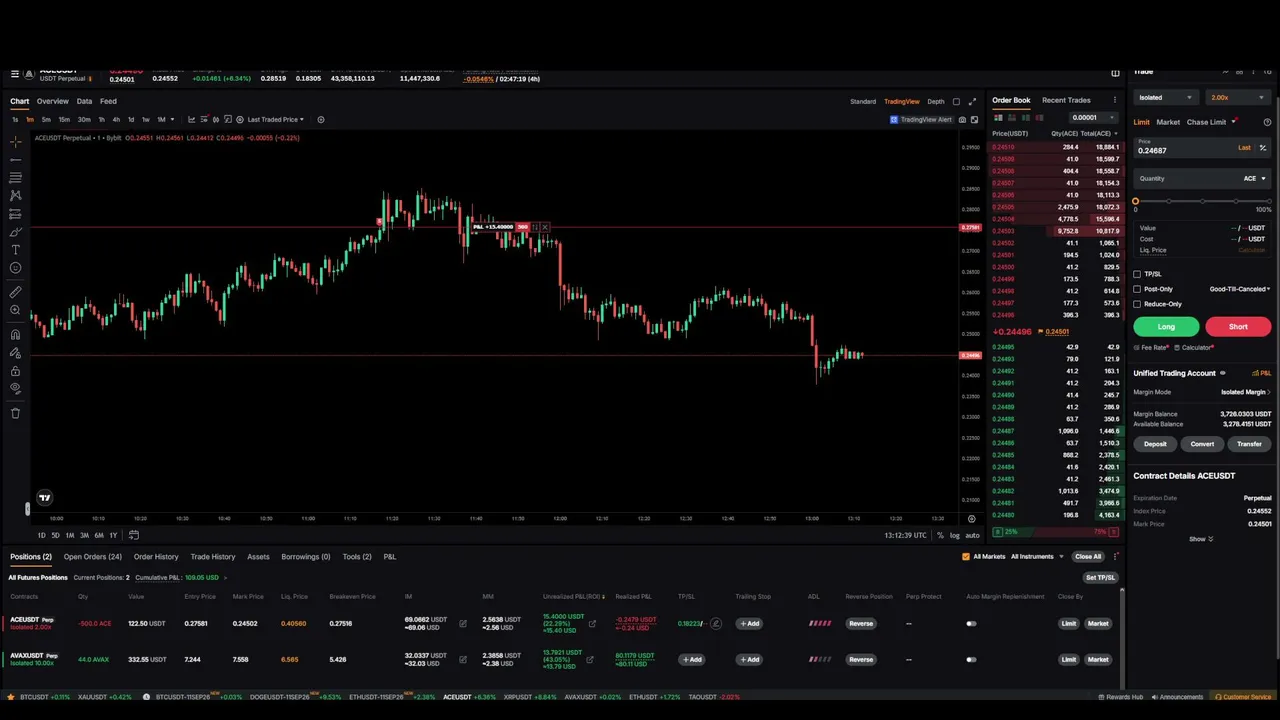Click Reverse for the AVAXUSDT position
The height and width of the screenshot is (720, 1280).
click(x=861, y=659)
